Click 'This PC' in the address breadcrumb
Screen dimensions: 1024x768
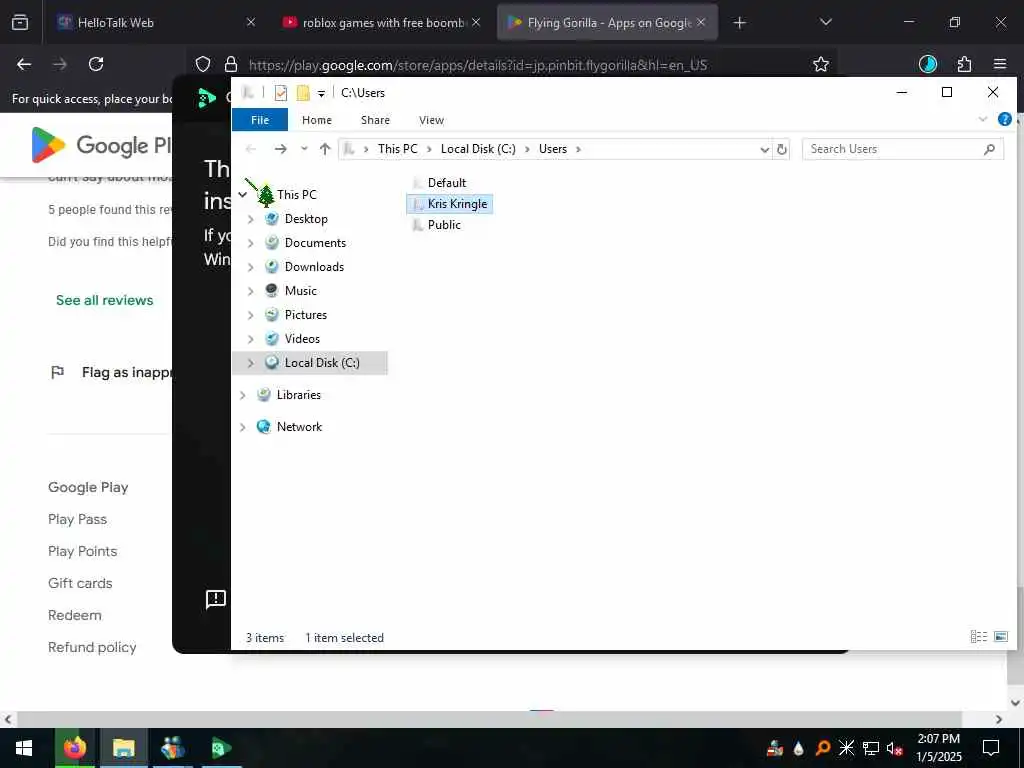pyautogui.click(x=397, y=149)
